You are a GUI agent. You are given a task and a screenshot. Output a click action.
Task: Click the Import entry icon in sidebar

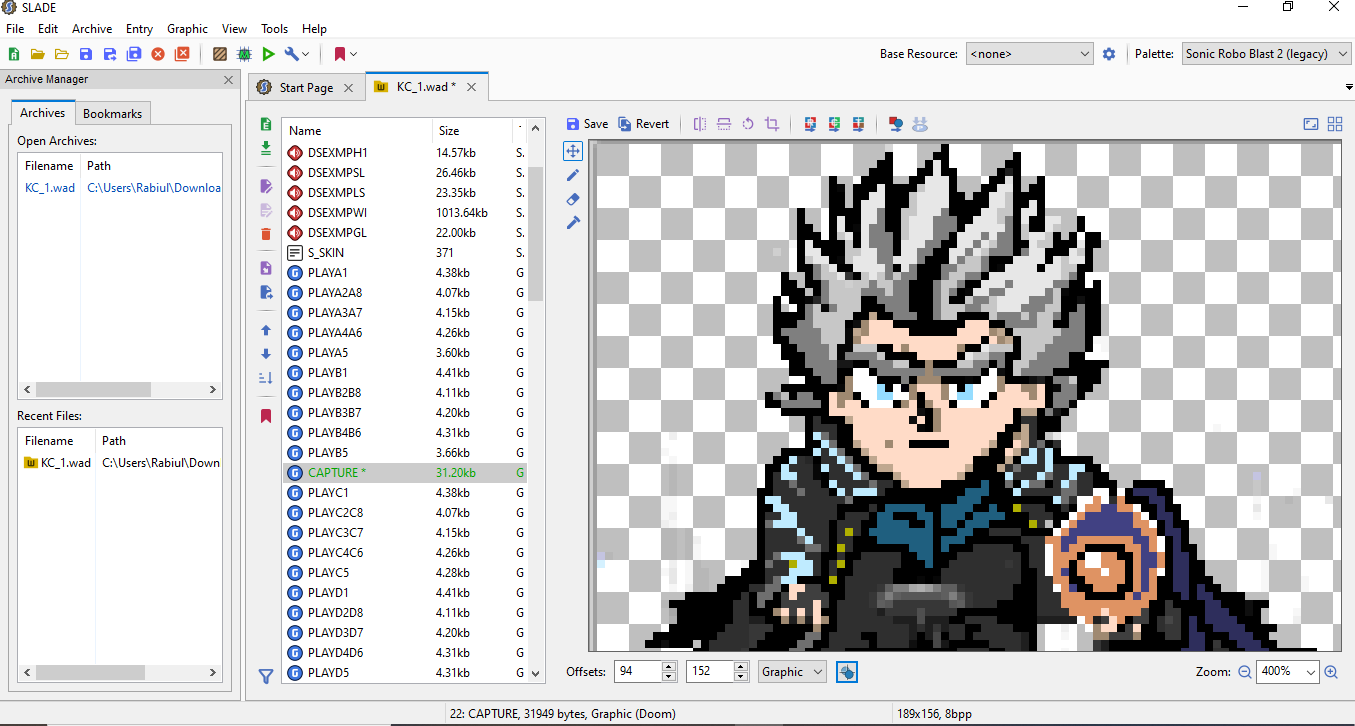[265, 268]
